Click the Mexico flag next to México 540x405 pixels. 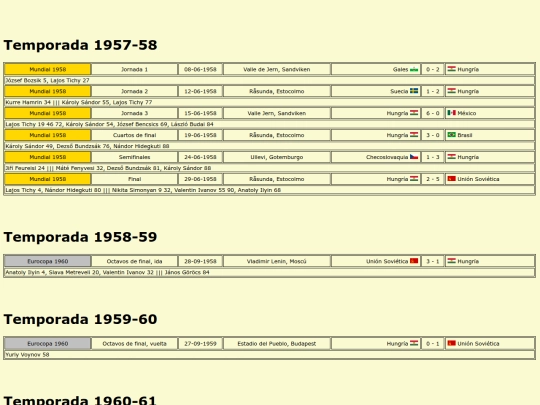pos(451,113)
